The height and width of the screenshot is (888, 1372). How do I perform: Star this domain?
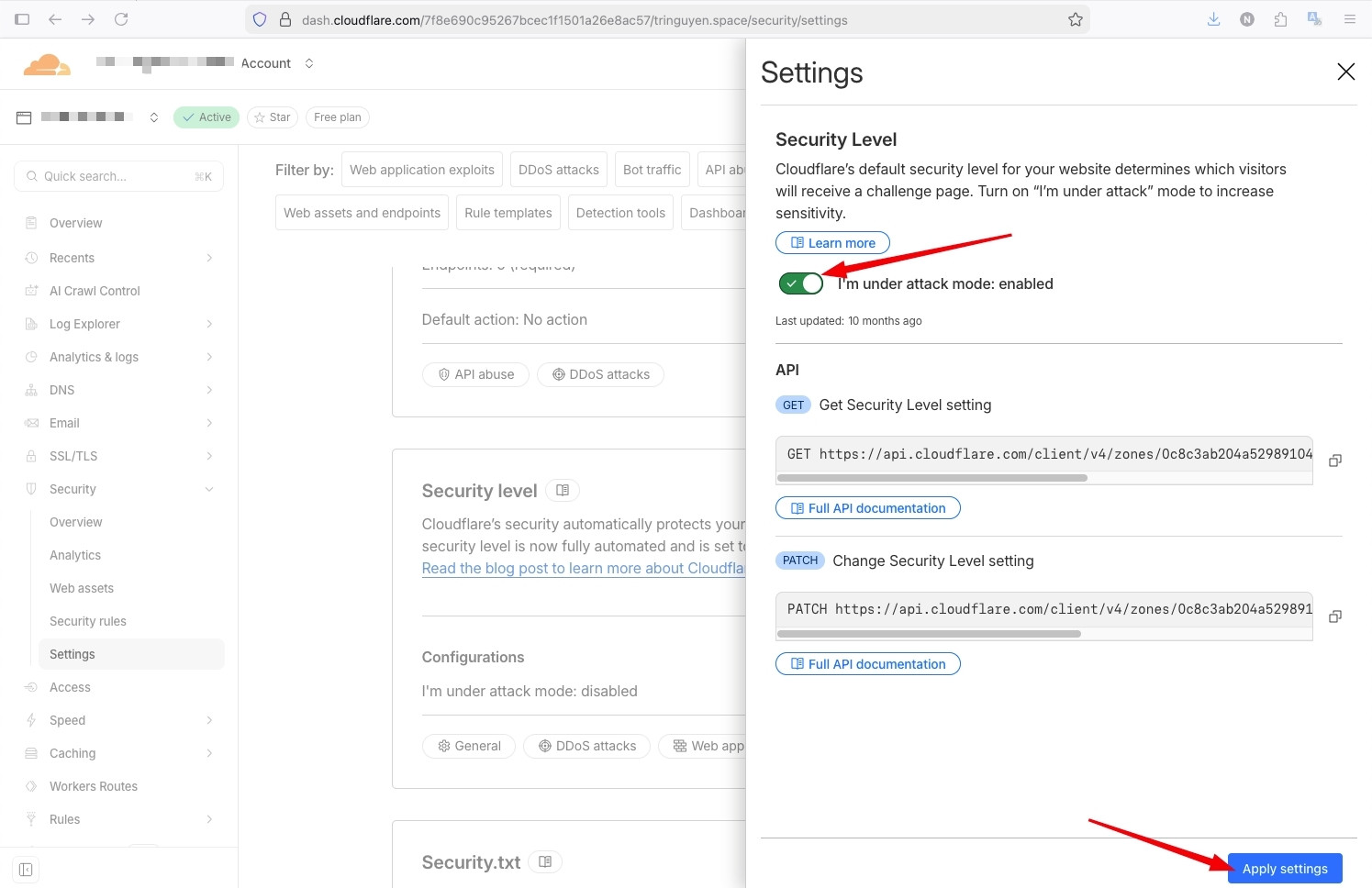[273, 117]
